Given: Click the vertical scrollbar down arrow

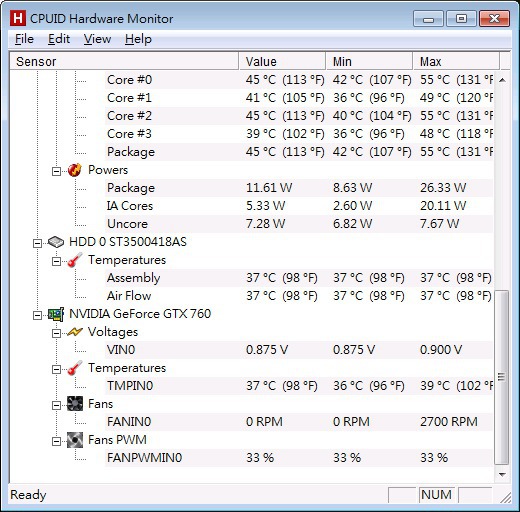Looking at the screenshot, I should (x=502, y=474).
